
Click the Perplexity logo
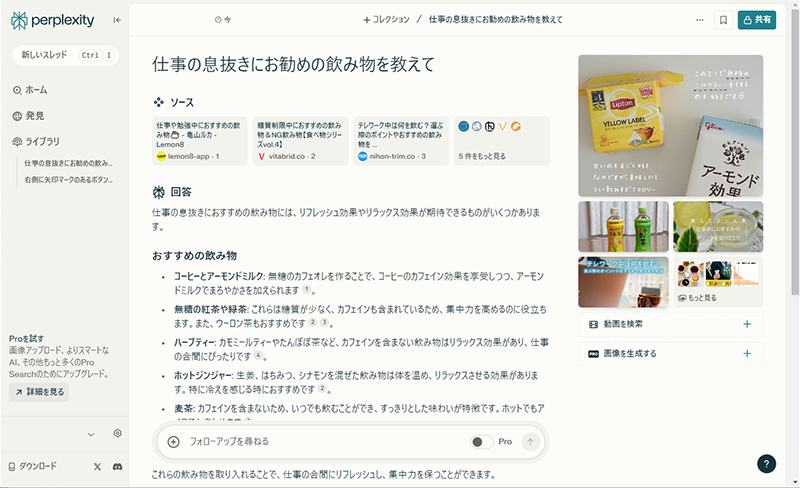[x=52, y=20]
